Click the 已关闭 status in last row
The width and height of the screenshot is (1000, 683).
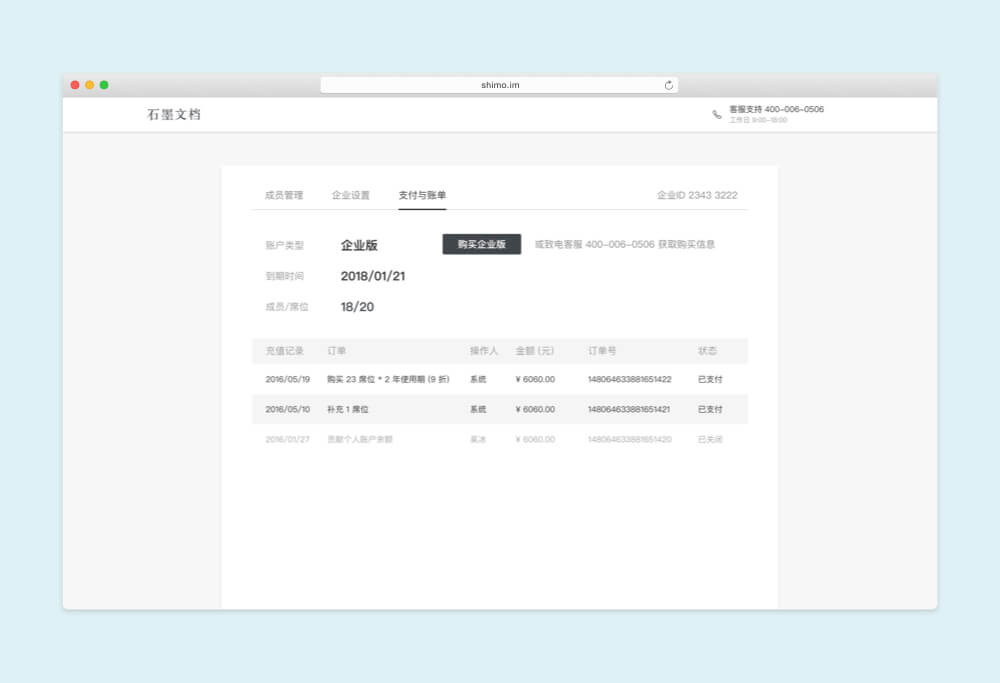coord(710,439)
